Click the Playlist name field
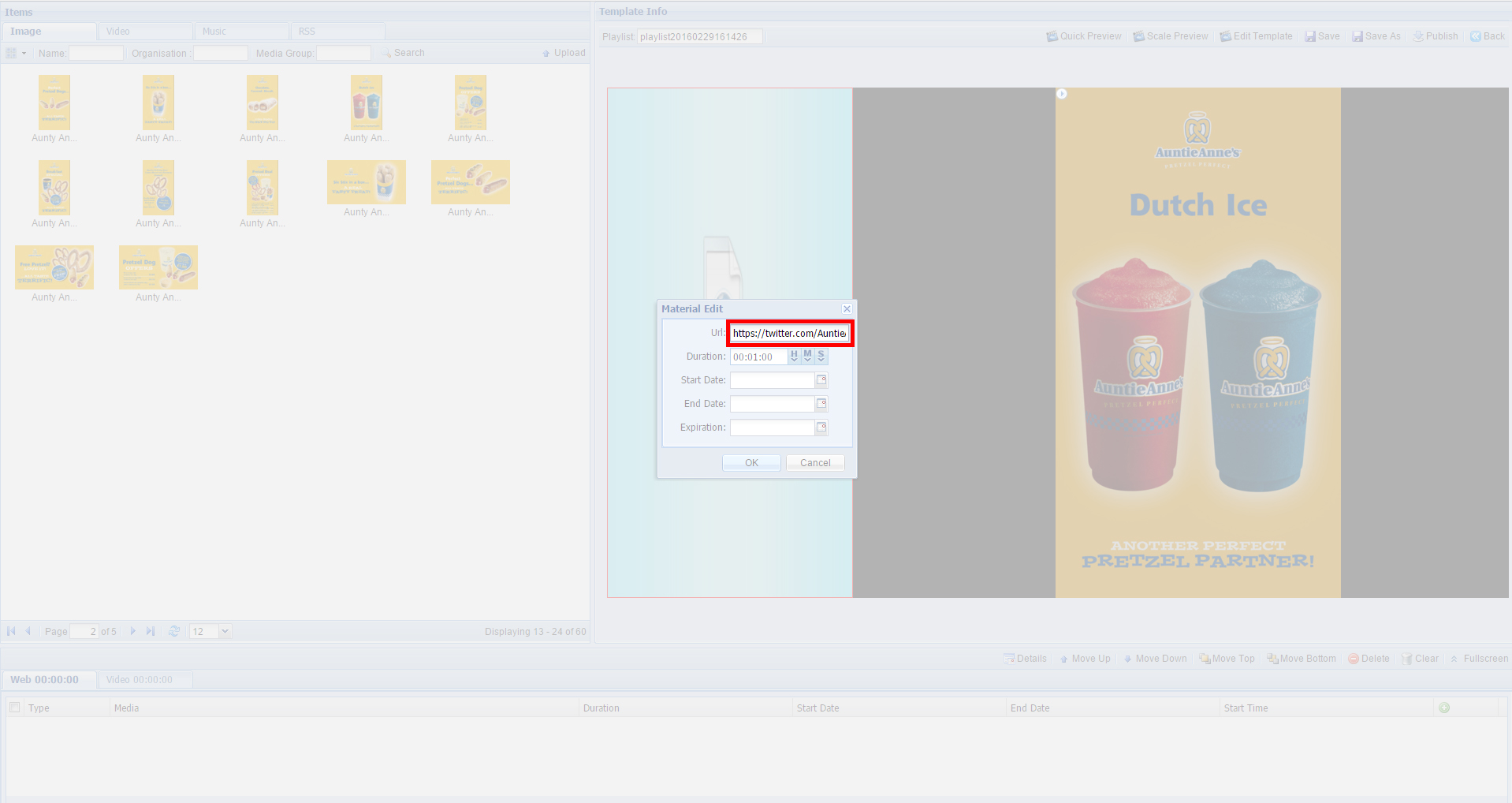 coord(700,37)
